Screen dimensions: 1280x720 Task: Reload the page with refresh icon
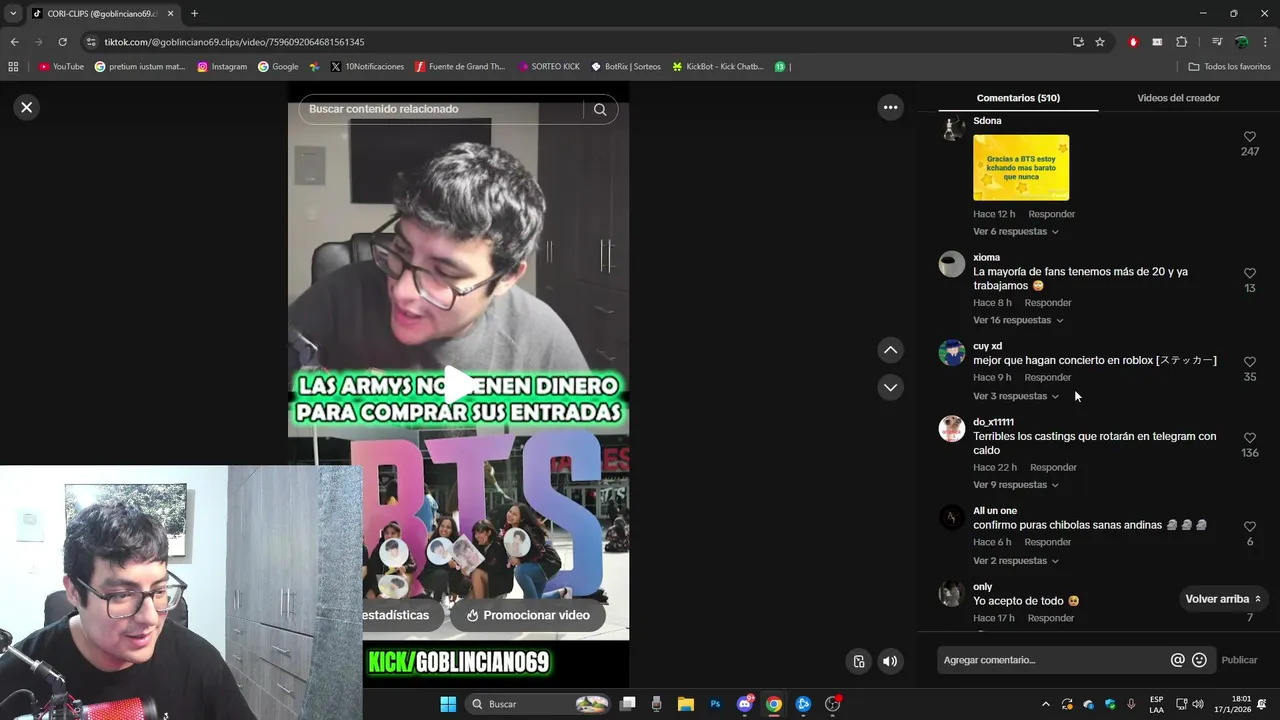pos(62,42)
